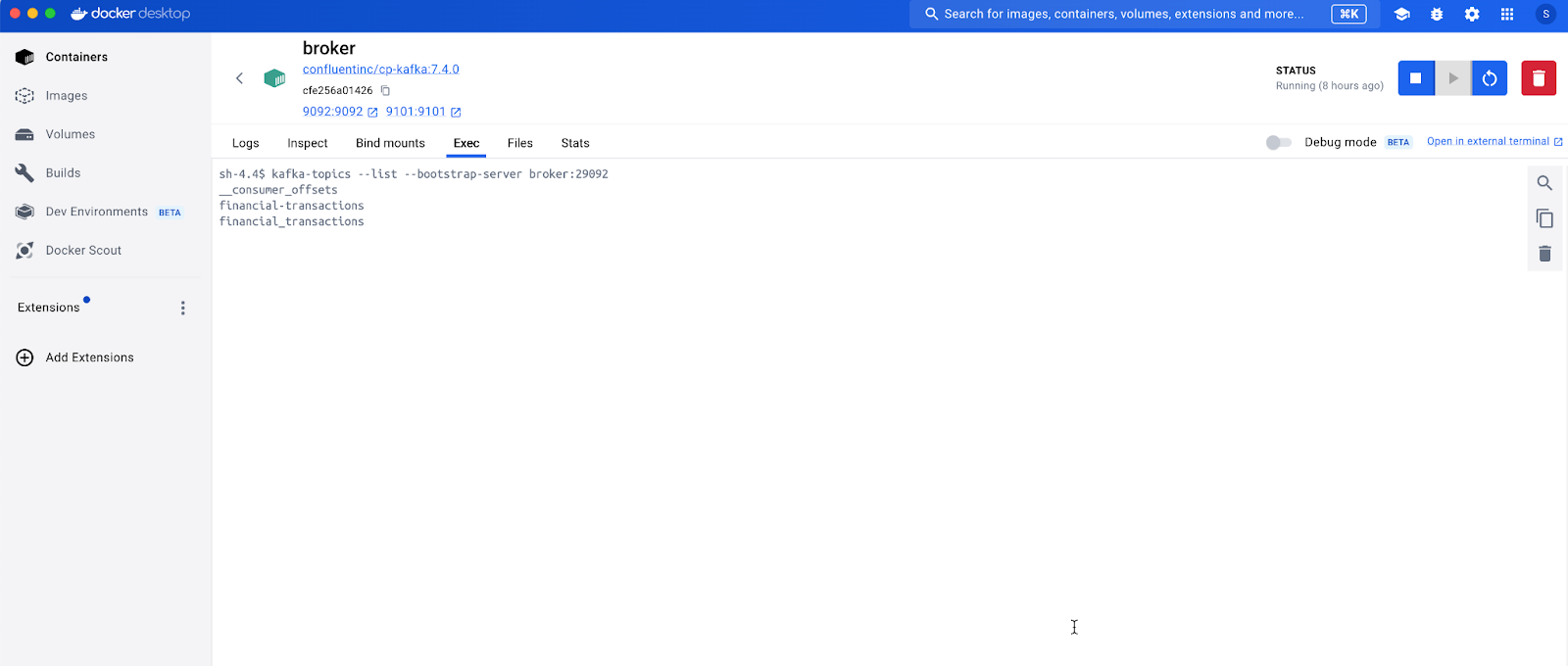Image resolution: width=1568 pixels, height=666 pixels.
Task: Open the user account avatar S
Action: tap(1546, 14)
